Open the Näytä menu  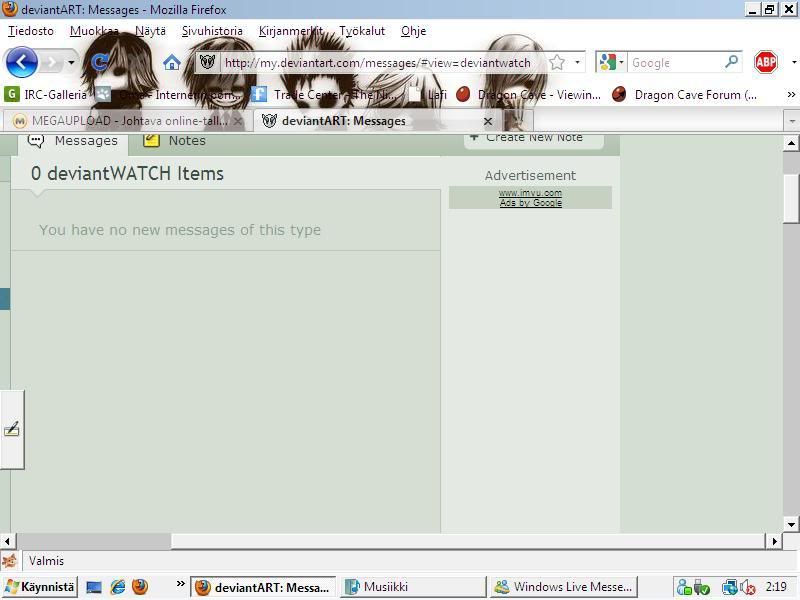[x=150, y=31]
